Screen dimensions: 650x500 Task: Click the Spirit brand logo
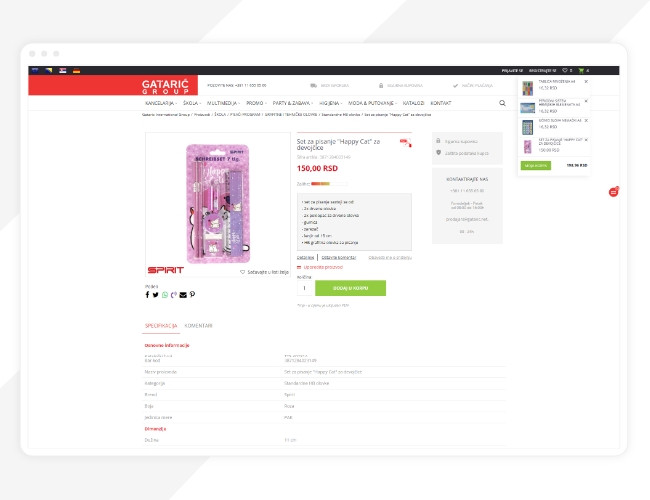coord(165,270)
